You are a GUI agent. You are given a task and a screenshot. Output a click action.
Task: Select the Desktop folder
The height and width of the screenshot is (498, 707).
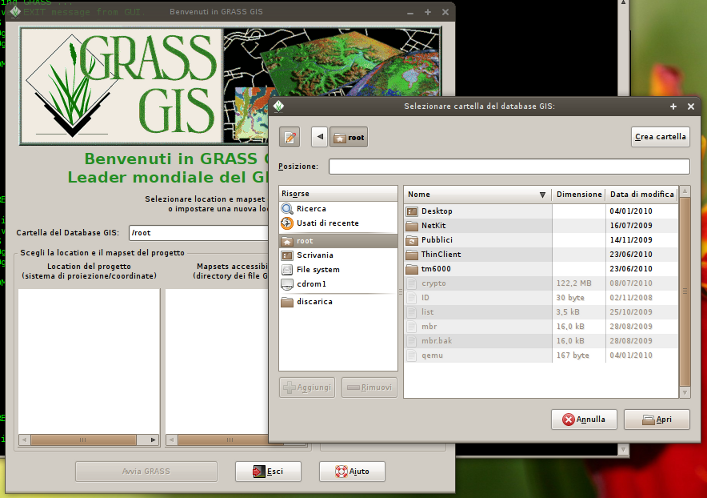(x=541, y=211)
